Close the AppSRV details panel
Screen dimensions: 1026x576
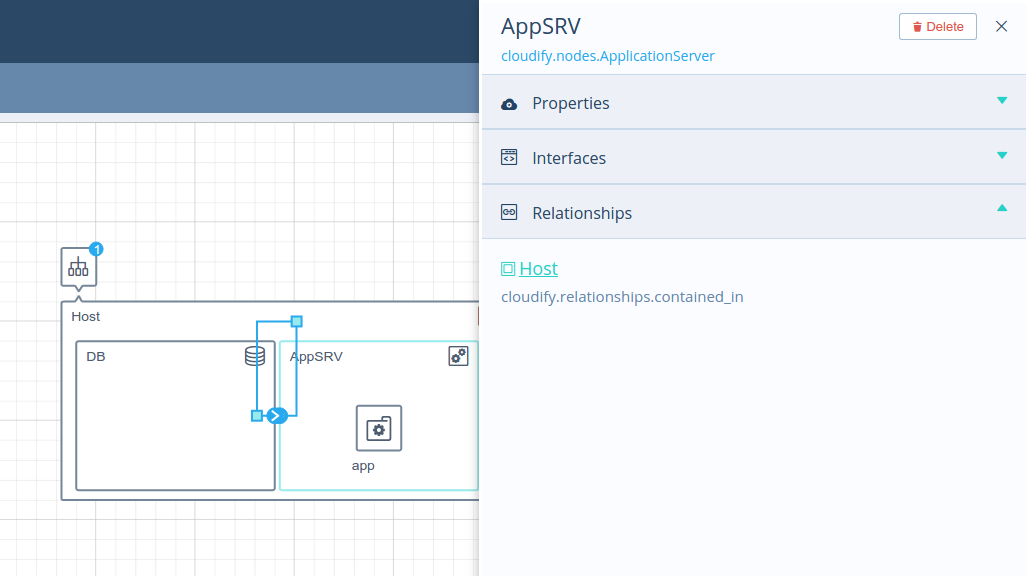point(1001,26)
